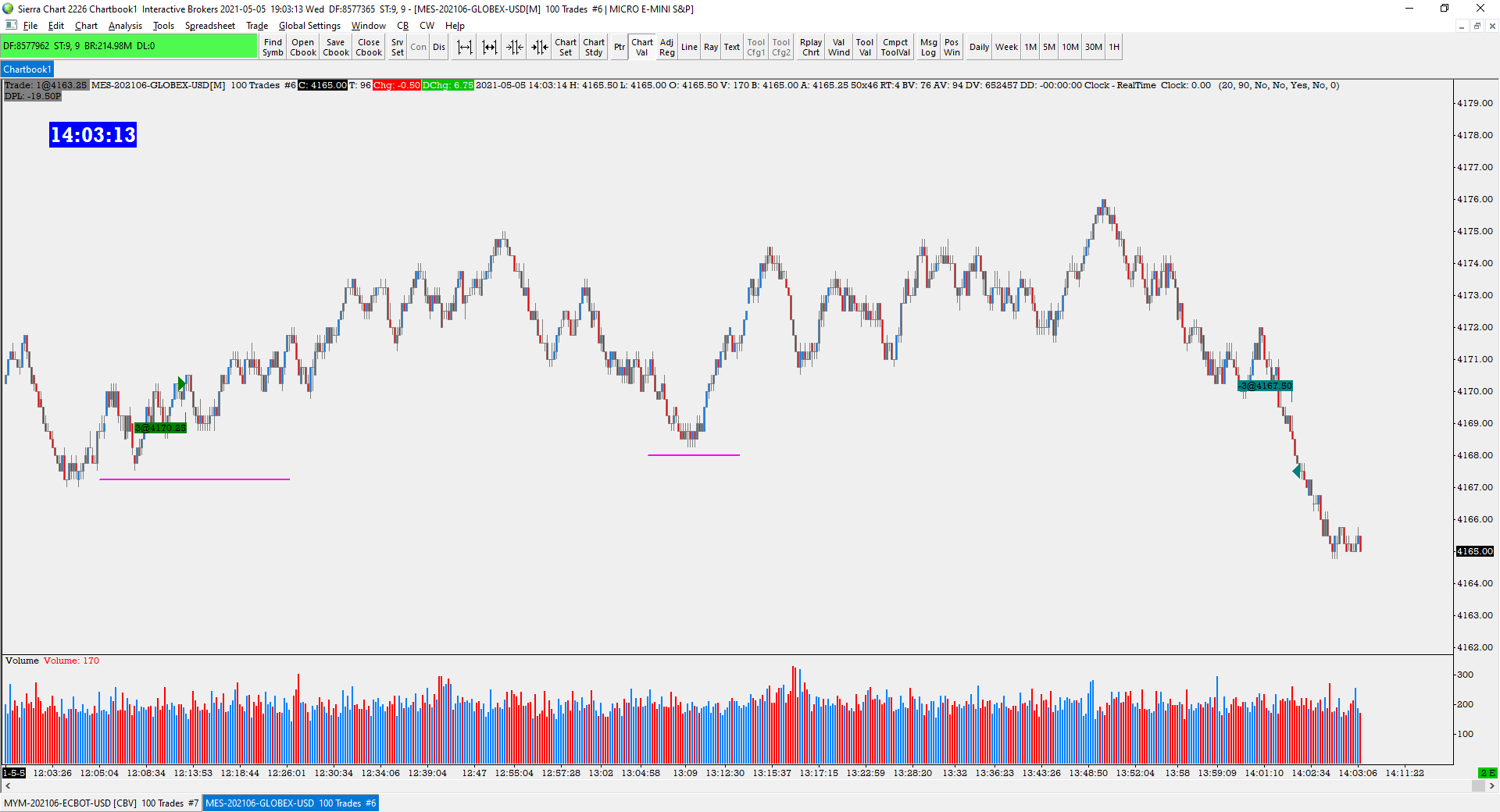1500x812 pixels.
Task: Click the 1-5-5 box at bottom left
Action: [x=14, y=773]
